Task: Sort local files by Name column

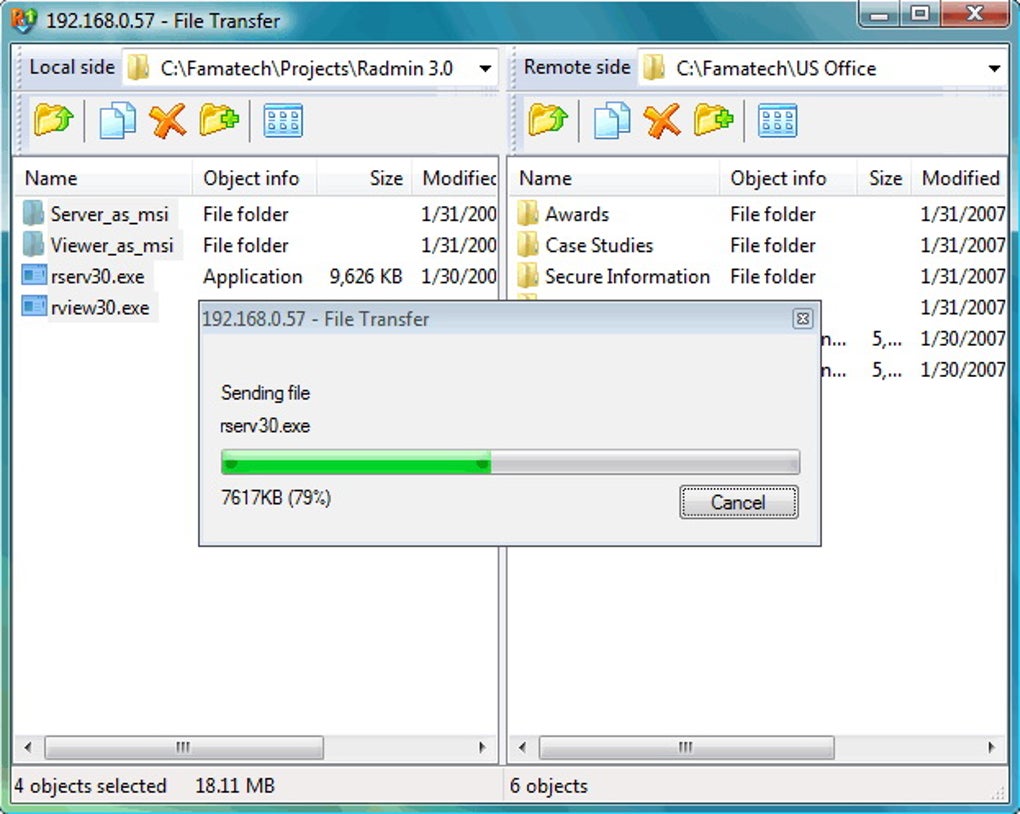Action: point(103,178)
